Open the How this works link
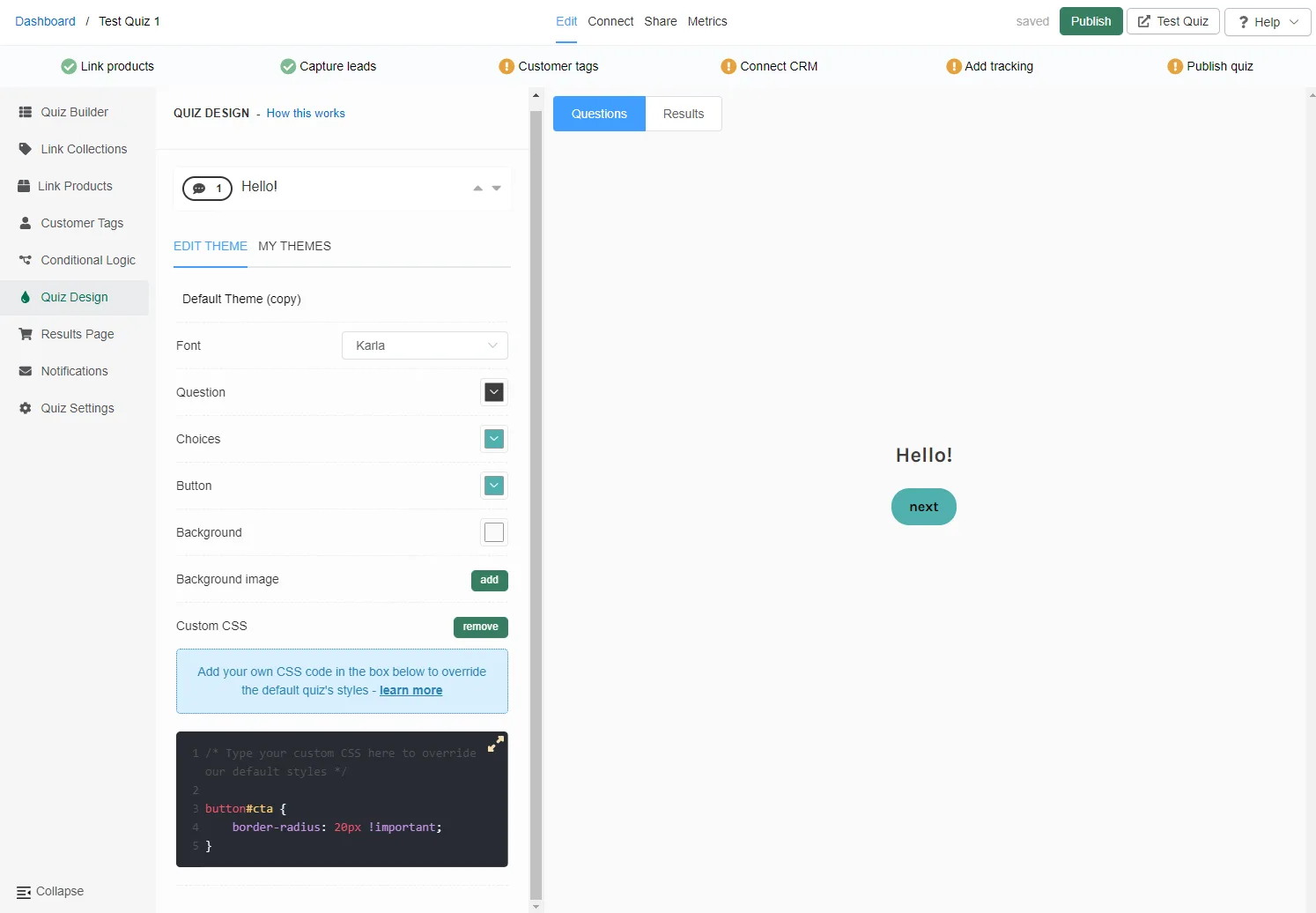The width and height of the screenshot is (1316, 913). (306, 113)
